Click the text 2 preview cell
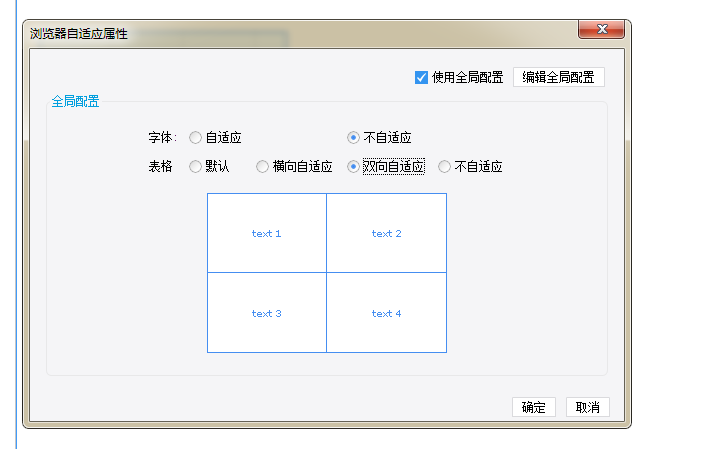Screen dimensions: 705x449 387,233
